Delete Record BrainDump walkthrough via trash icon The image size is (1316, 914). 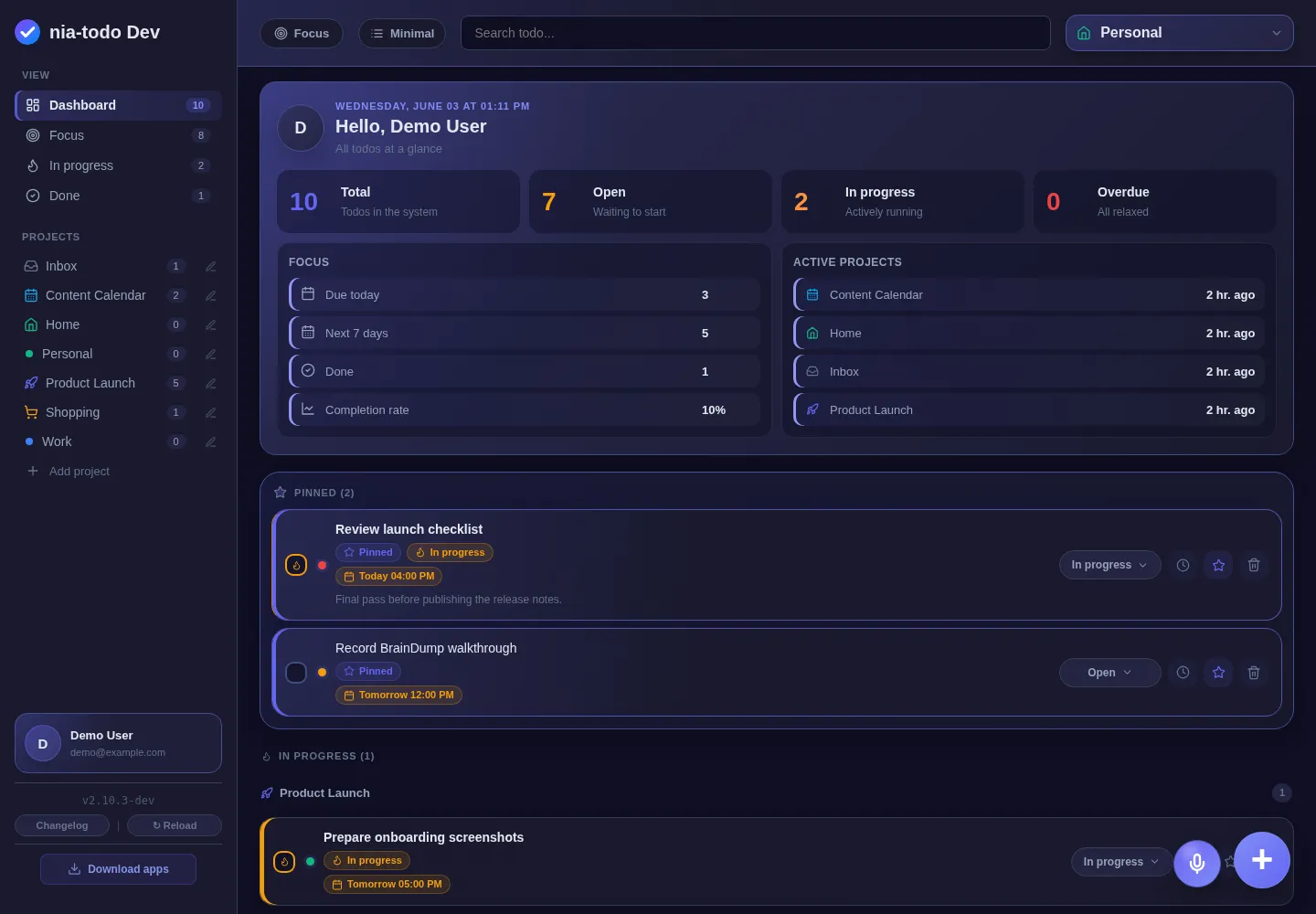1254,673
